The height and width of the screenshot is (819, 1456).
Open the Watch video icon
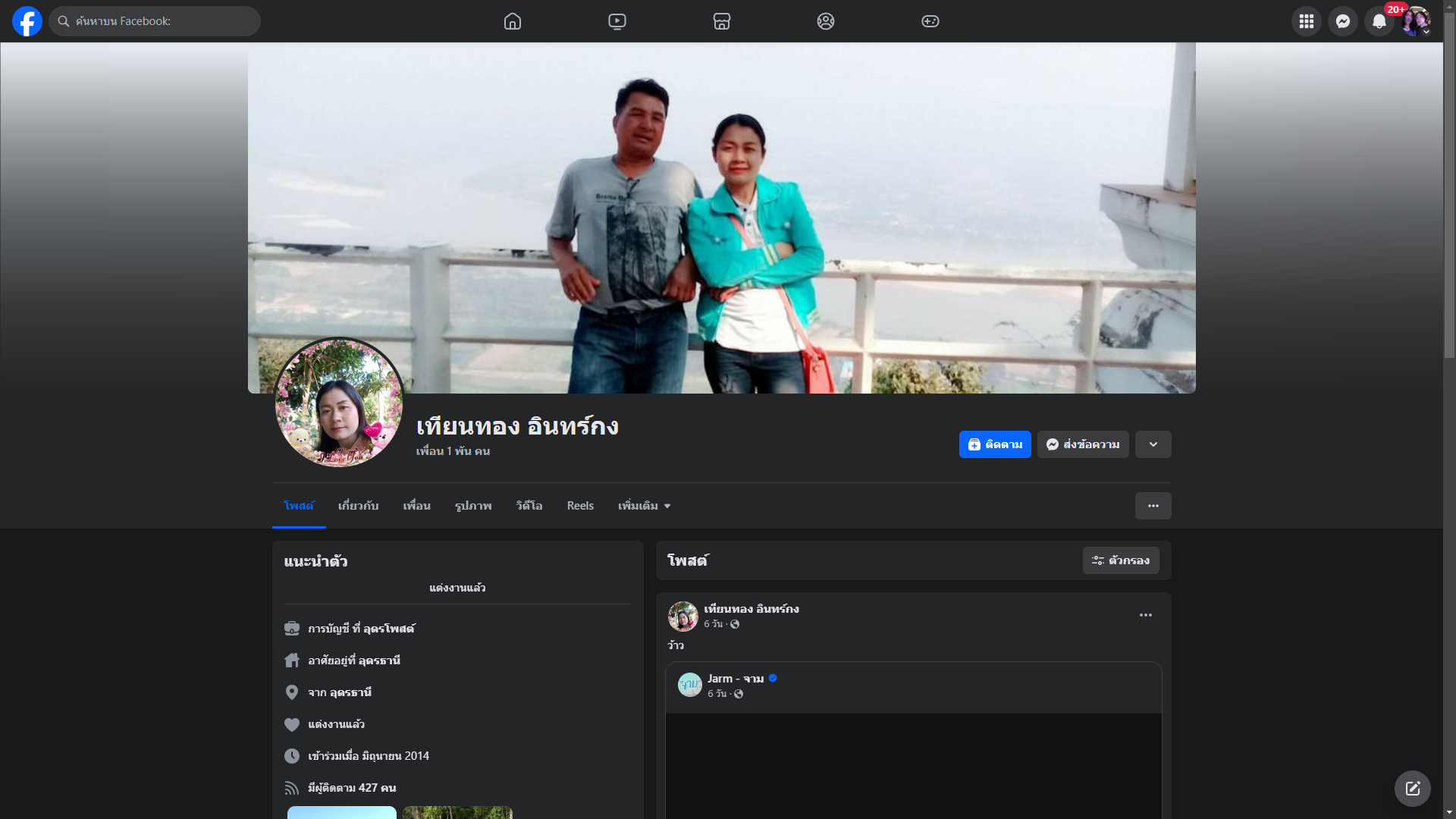(x=617, y=21)
